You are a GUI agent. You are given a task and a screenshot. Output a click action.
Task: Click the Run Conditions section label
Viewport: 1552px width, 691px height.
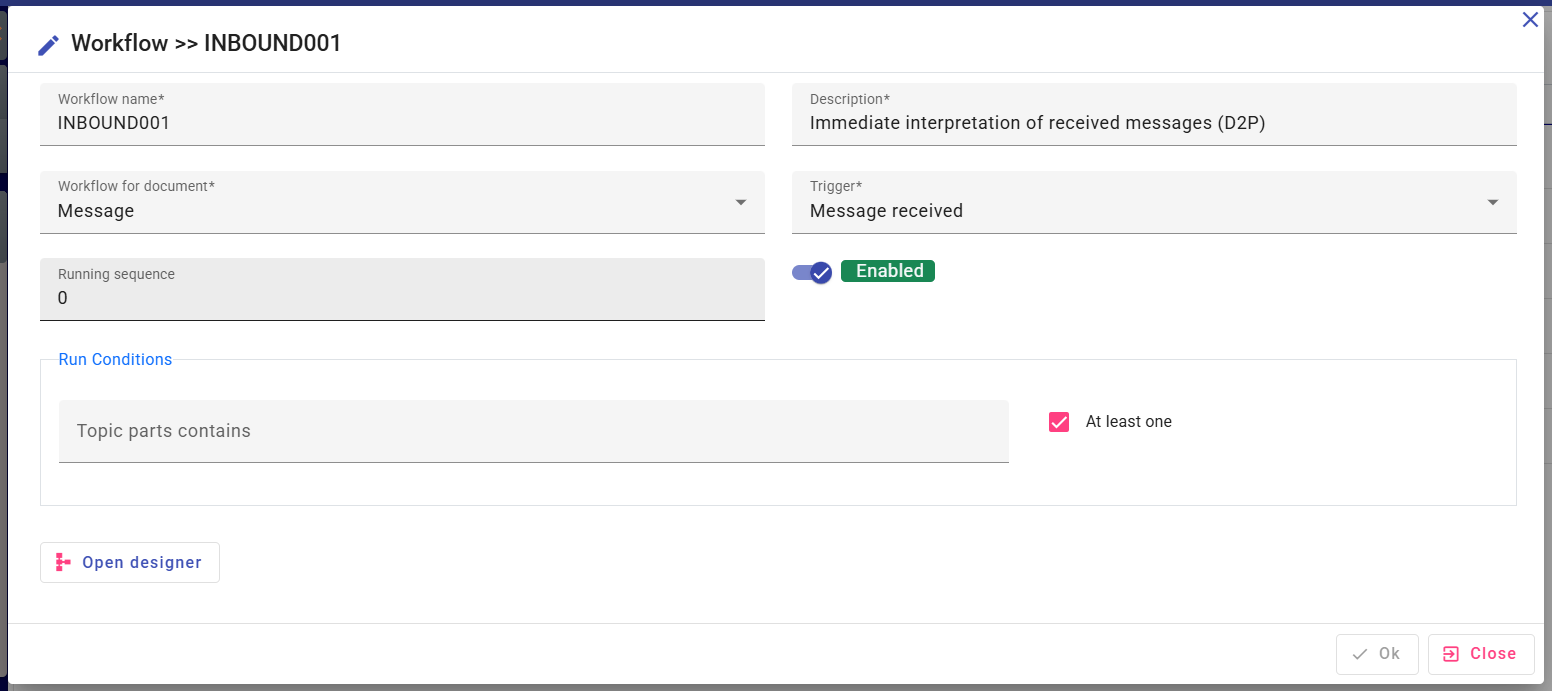(115, 360)
